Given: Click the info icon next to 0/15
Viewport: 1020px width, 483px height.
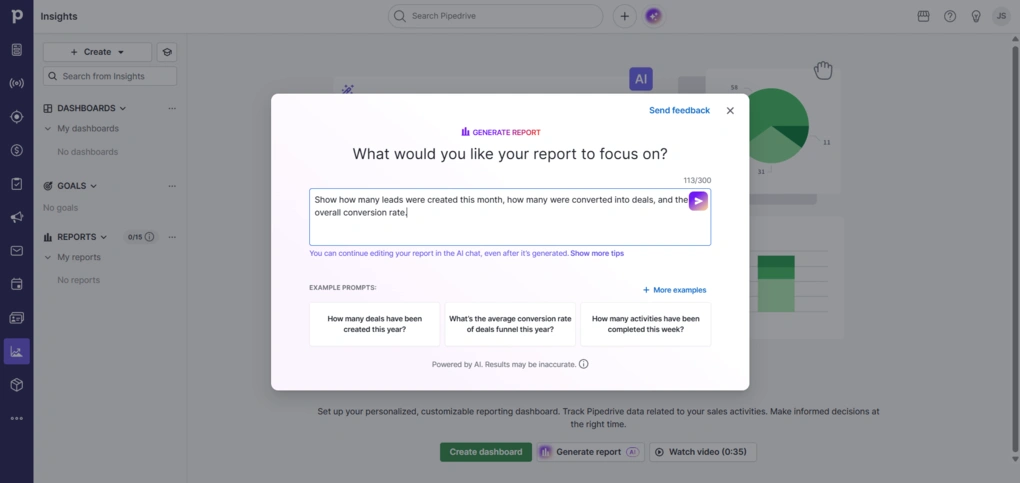Looking at the screenshot, I should point(150,237).
